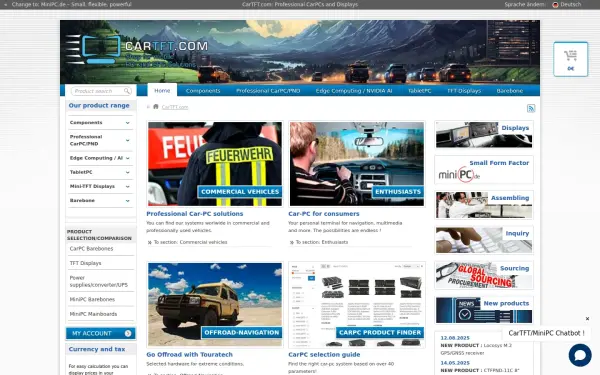600x375 pixels.
Task: Click the CarTFT.com breadcrumb link
Action: (x=174, y=107)
